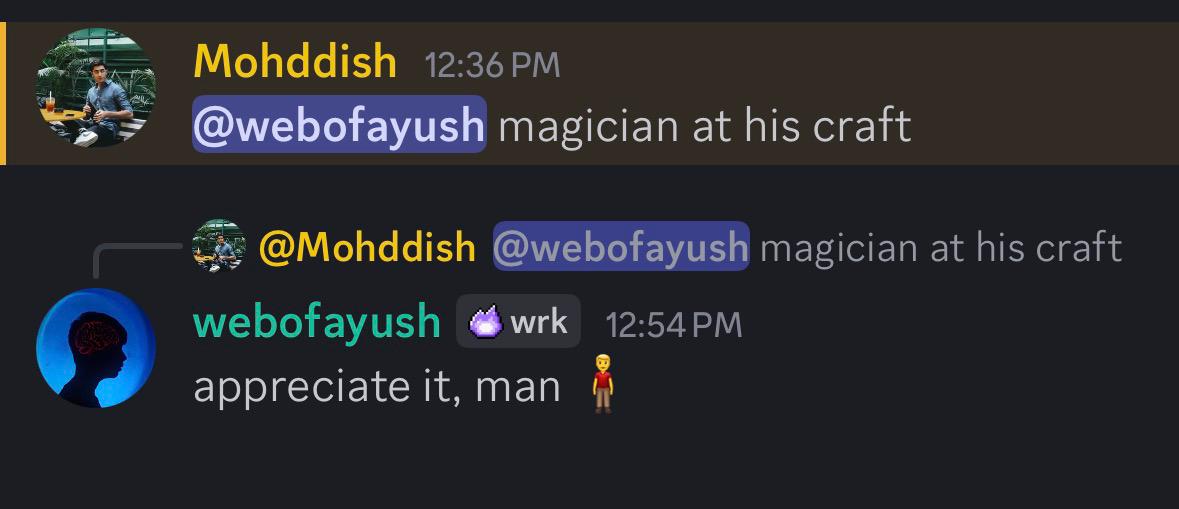Select the white 'magician at his craft' message text
The width and height of the screenshot is (1179, 509).
[x=705, y=126]
